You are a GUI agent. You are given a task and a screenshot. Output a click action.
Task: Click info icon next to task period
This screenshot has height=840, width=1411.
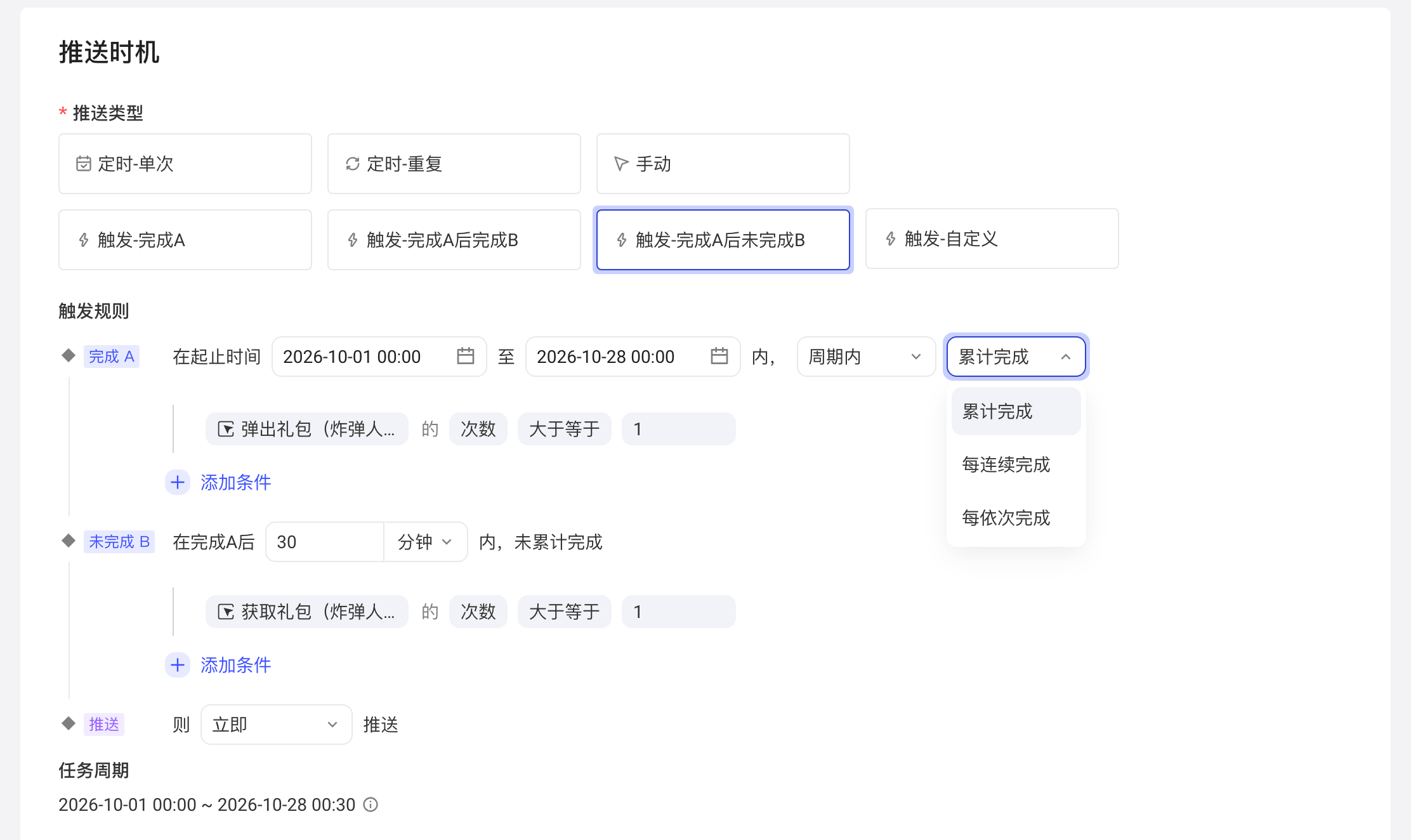[371, 804]
